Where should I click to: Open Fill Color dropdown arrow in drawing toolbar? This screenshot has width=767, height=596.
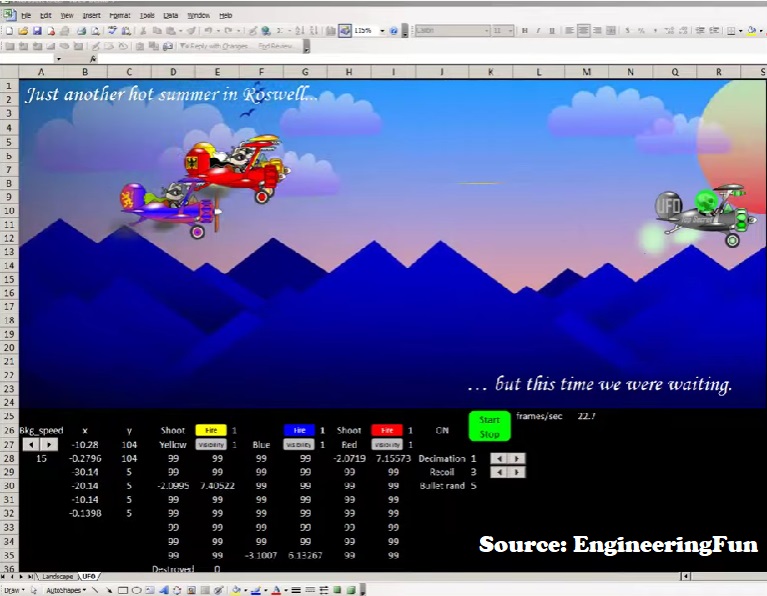246,590
